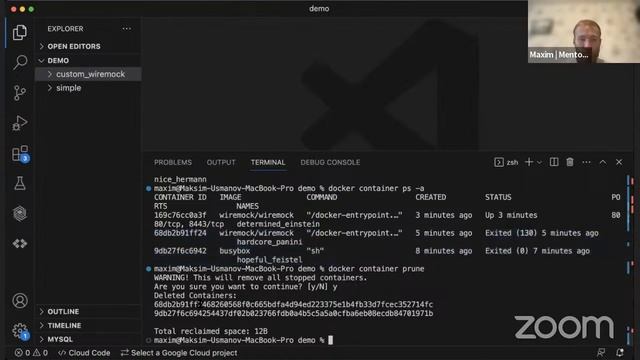Image resolution: width=640 pixels, height=360 pixels.
Task: Close the terminal panel
Action: coord(619,162)
